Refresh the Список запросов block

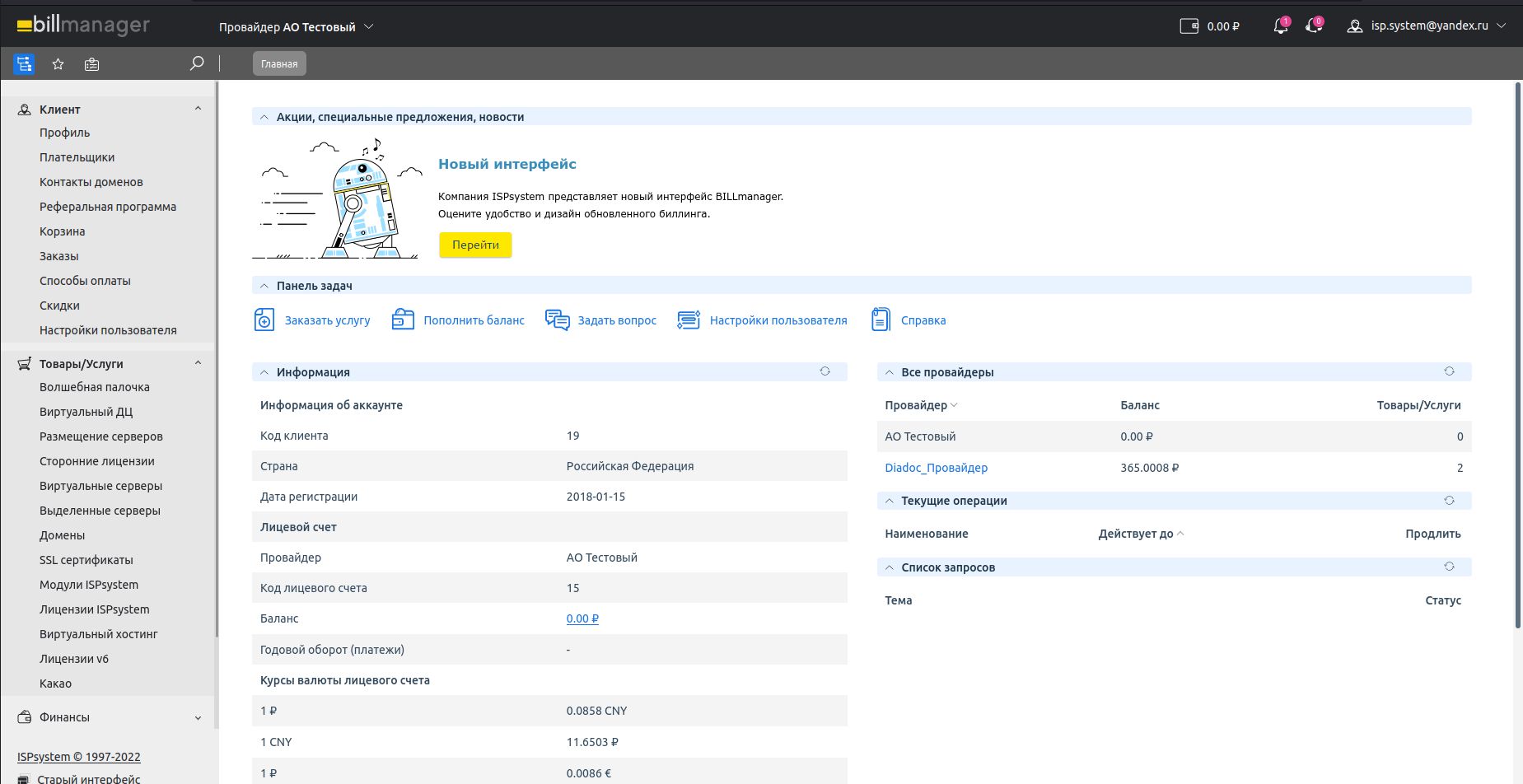pos(1449,567)
